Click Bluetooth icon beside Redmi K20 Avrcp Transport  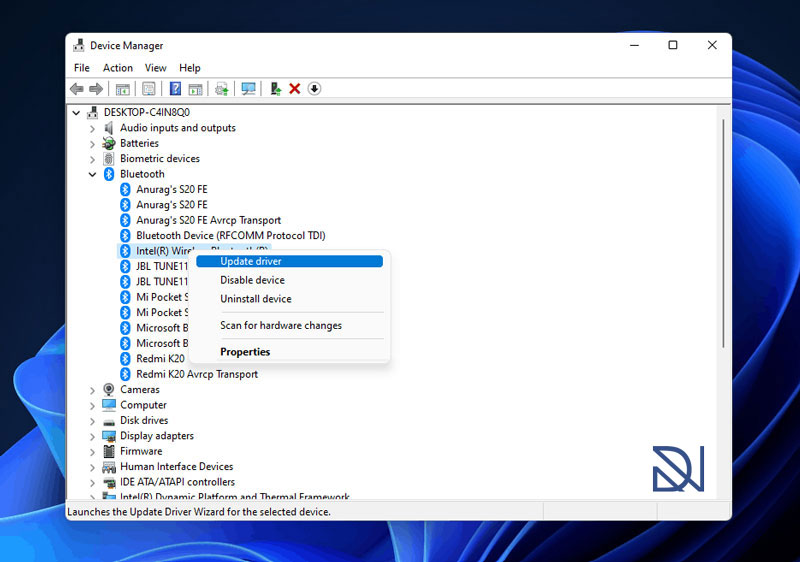point(125,374)
